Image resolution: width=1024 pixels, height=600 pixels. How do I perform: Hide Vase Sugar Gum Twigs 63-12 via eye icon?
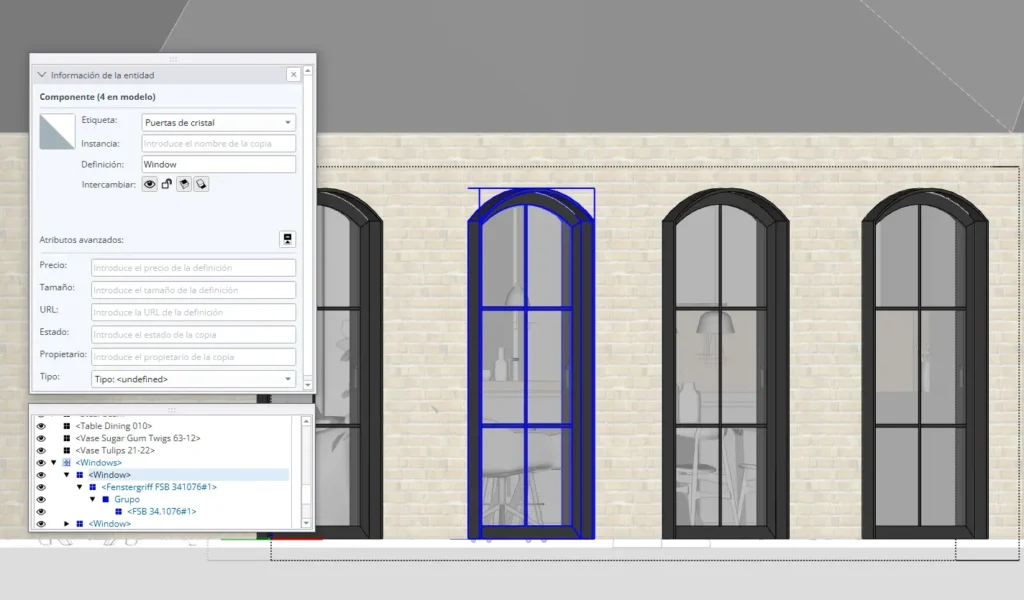[x=41, y=438]
